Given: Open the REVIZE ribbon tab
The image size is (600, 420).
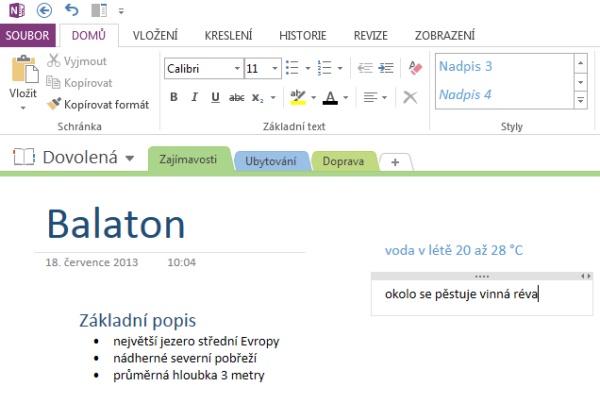Looking at the screenshot, I should (x=370, y=36).
